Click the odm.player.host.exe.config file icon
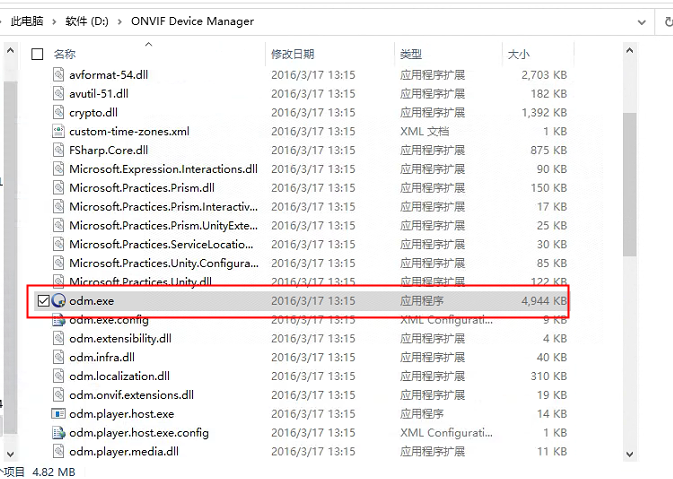The image size is (673, 479). point(58,433)
